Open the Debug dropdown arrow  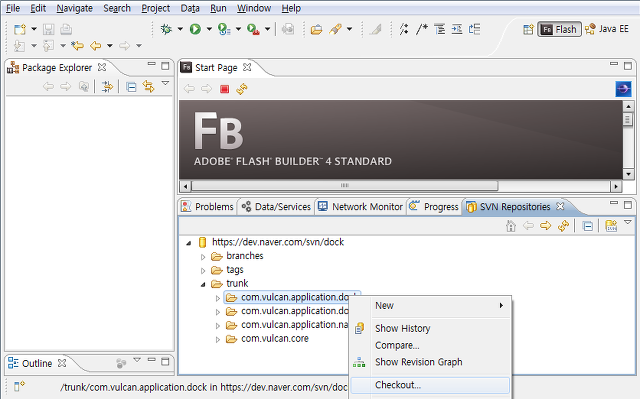[180, 29]
